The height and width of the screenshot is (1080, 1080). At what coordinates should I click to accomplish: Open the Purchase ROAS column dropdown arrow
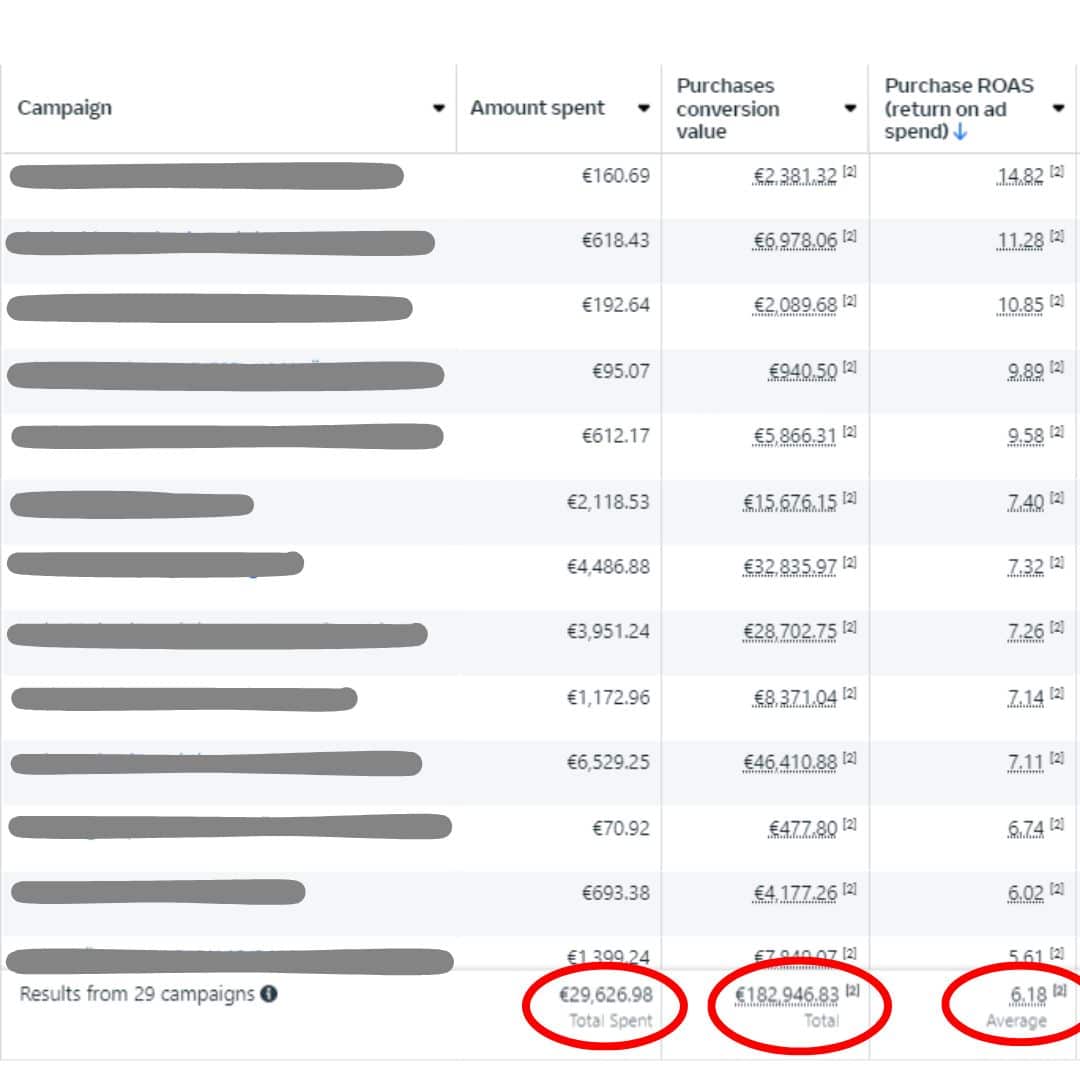pyautogui.click(x=1058, y=108)
